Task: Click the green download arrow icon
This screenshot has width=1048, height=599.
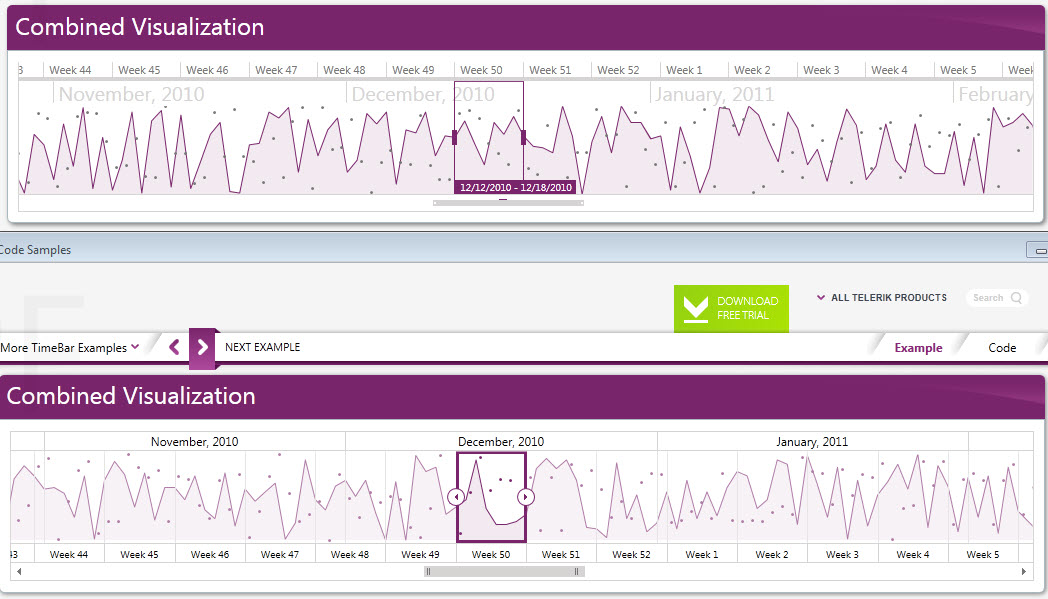Action: [695, 308]
